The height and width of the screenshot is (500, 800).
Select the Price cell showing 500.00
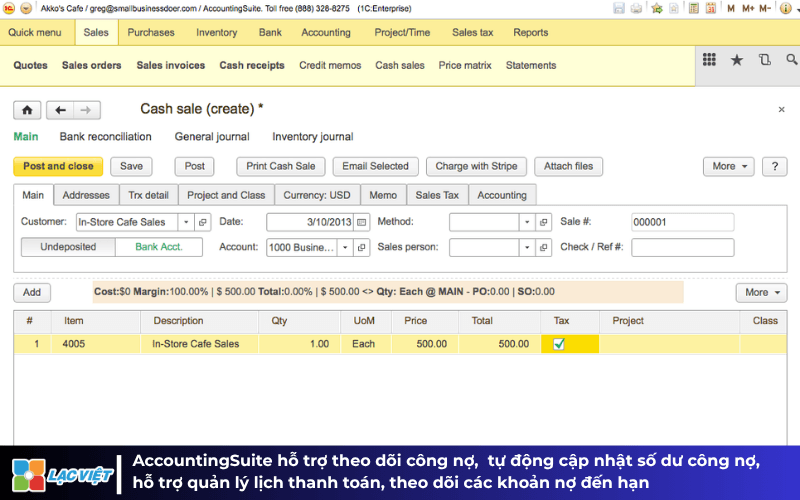pos(424,344)
